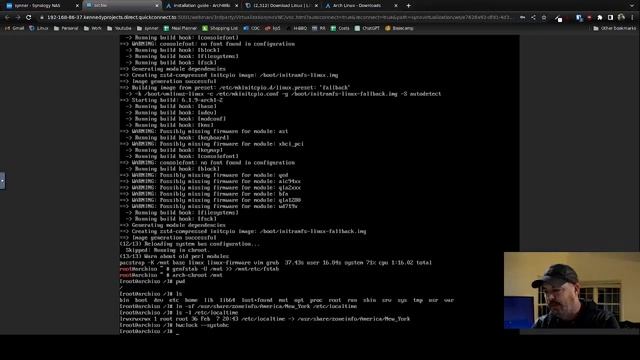Screen dimensions: 640x360
Task: Switch to the Arch Linux Downloads tab
Action: pos(361,5)
